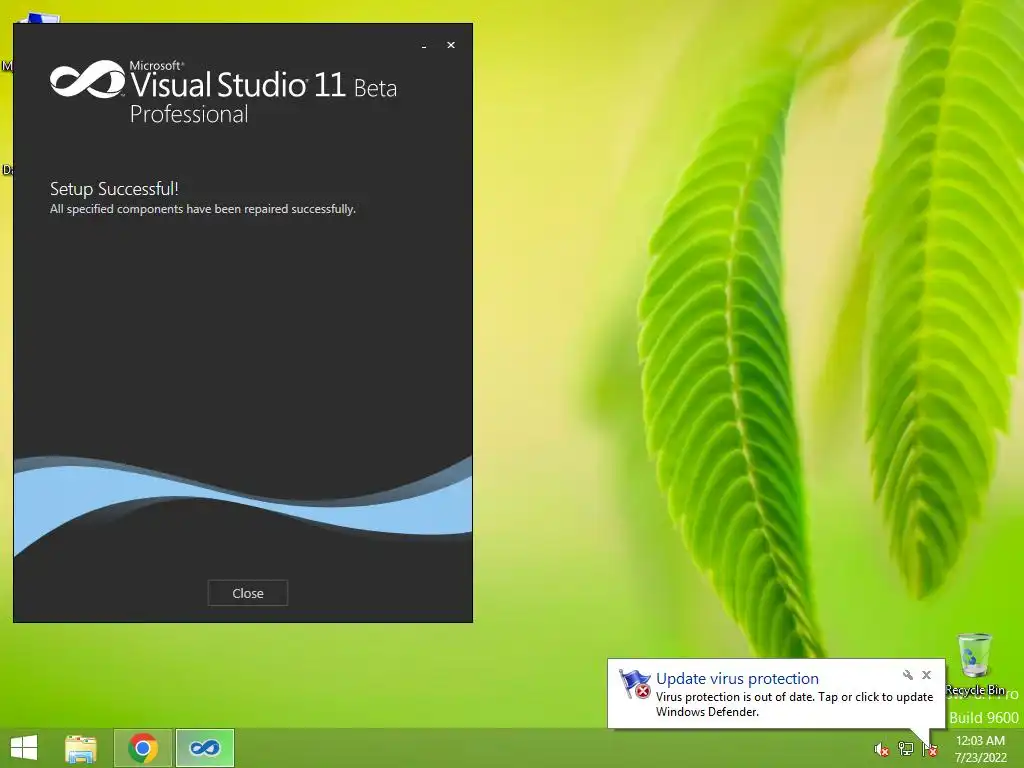The width and height of the screenshot is (1024, 768).
Task: Click the muted volume tray icon
Action: [x=882, y=750]
